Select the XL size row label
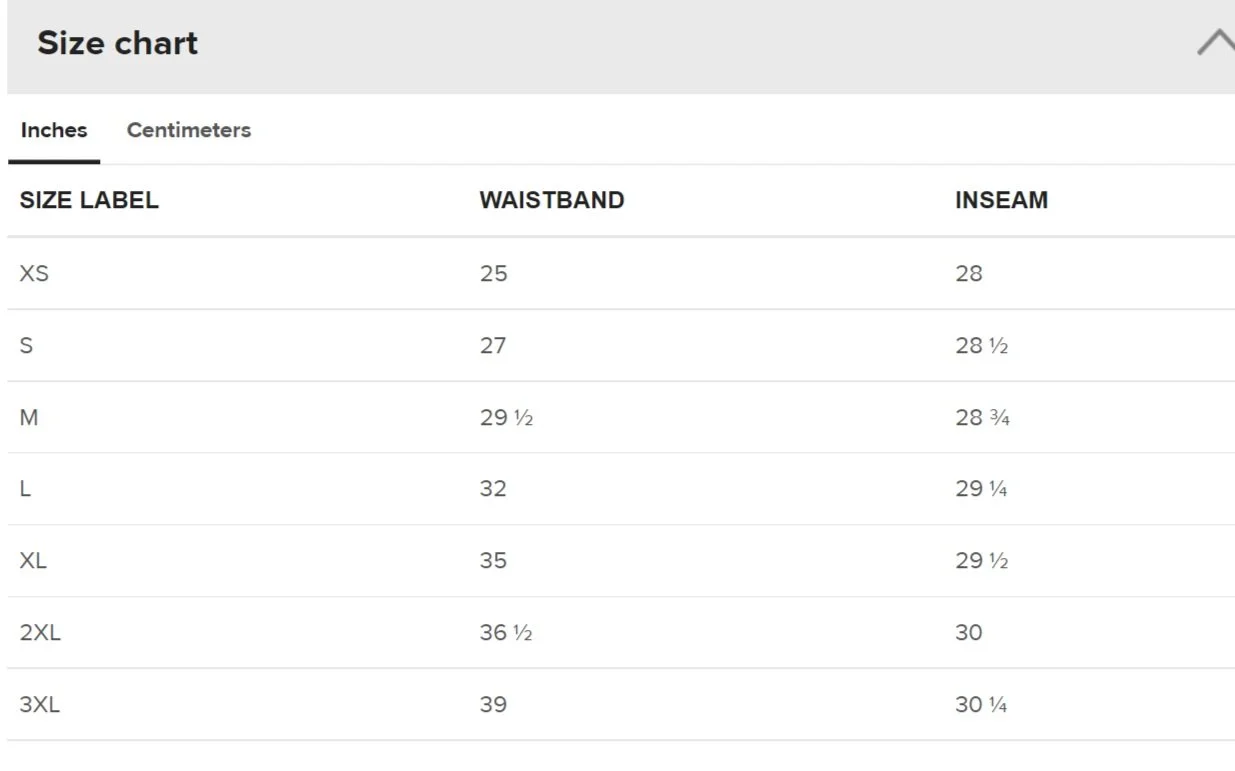 click(33, 561)
